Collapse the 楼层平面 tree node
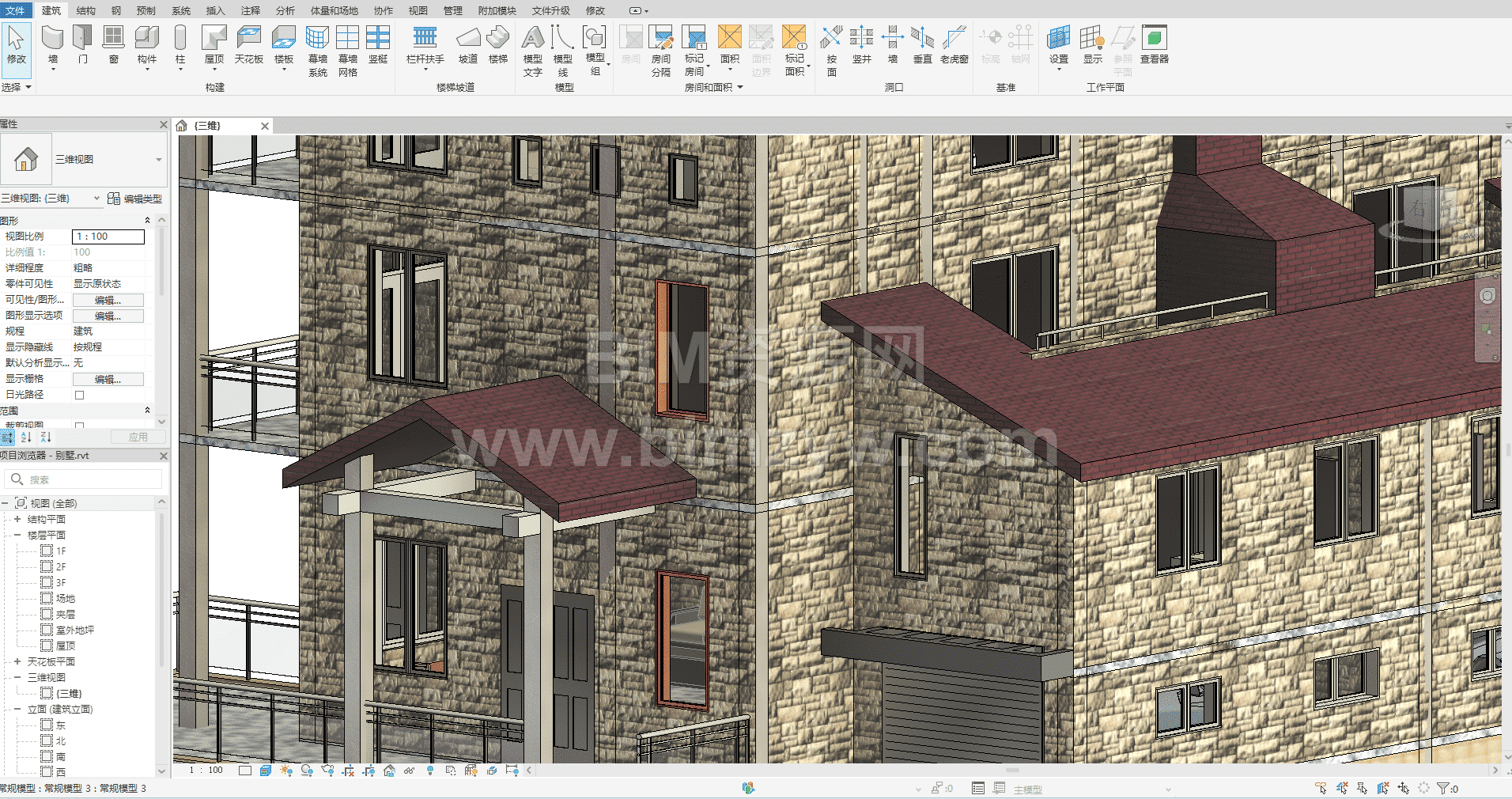 tap(17, 536)
